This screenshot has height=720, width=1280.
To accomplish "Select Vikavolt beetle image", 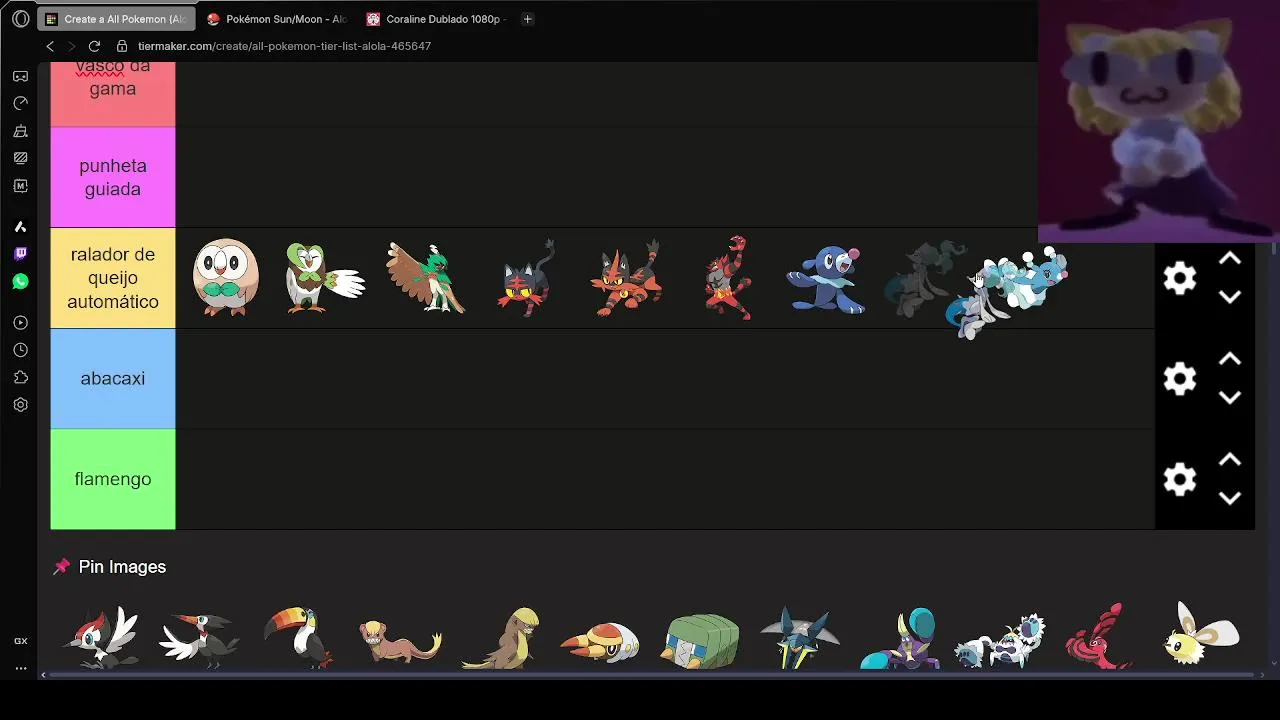I will [800, 636].
